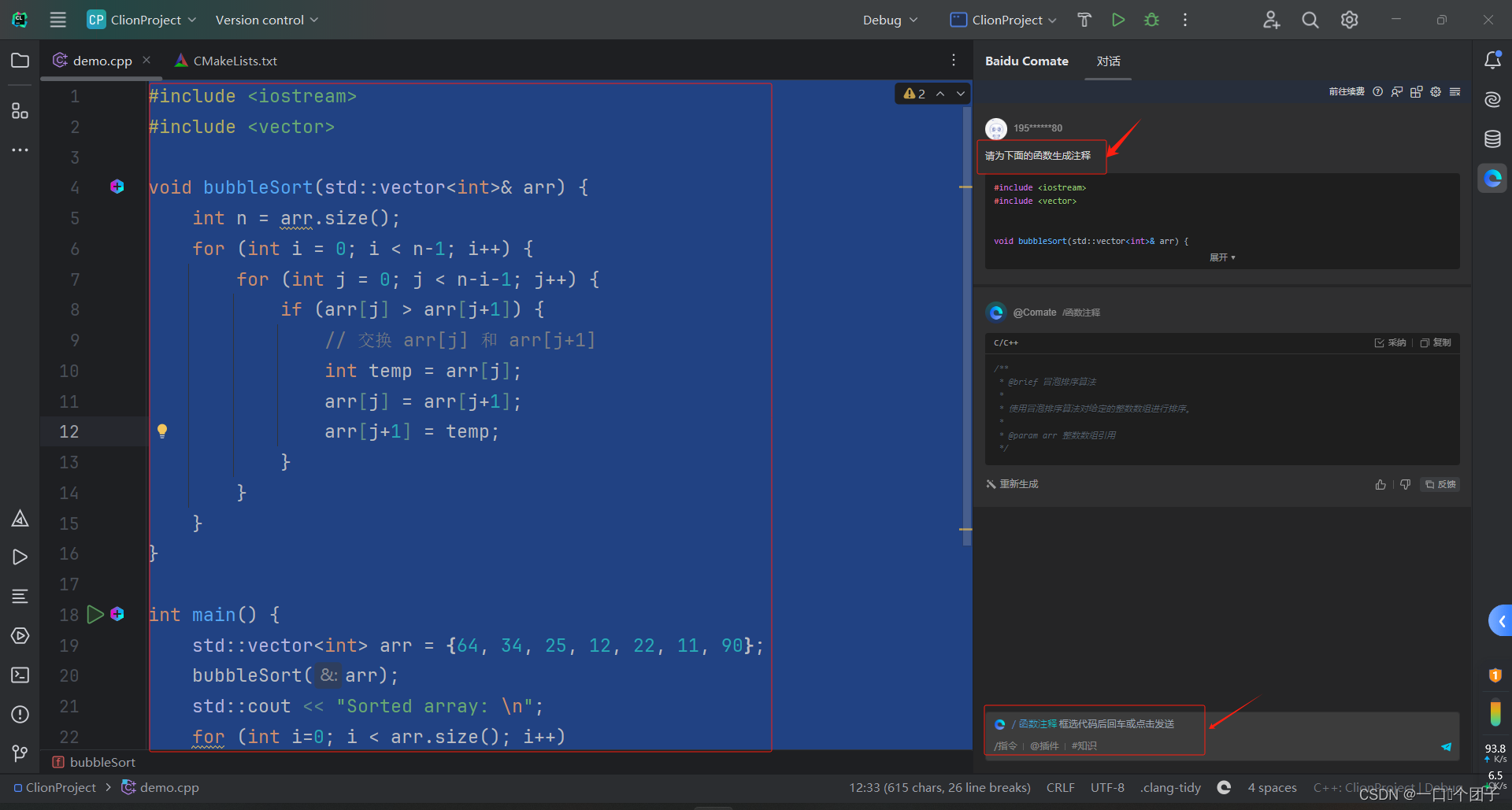The image size is (1512, 810).
Task: Open more run actions menu
Action: click(x=1185, y=20)
